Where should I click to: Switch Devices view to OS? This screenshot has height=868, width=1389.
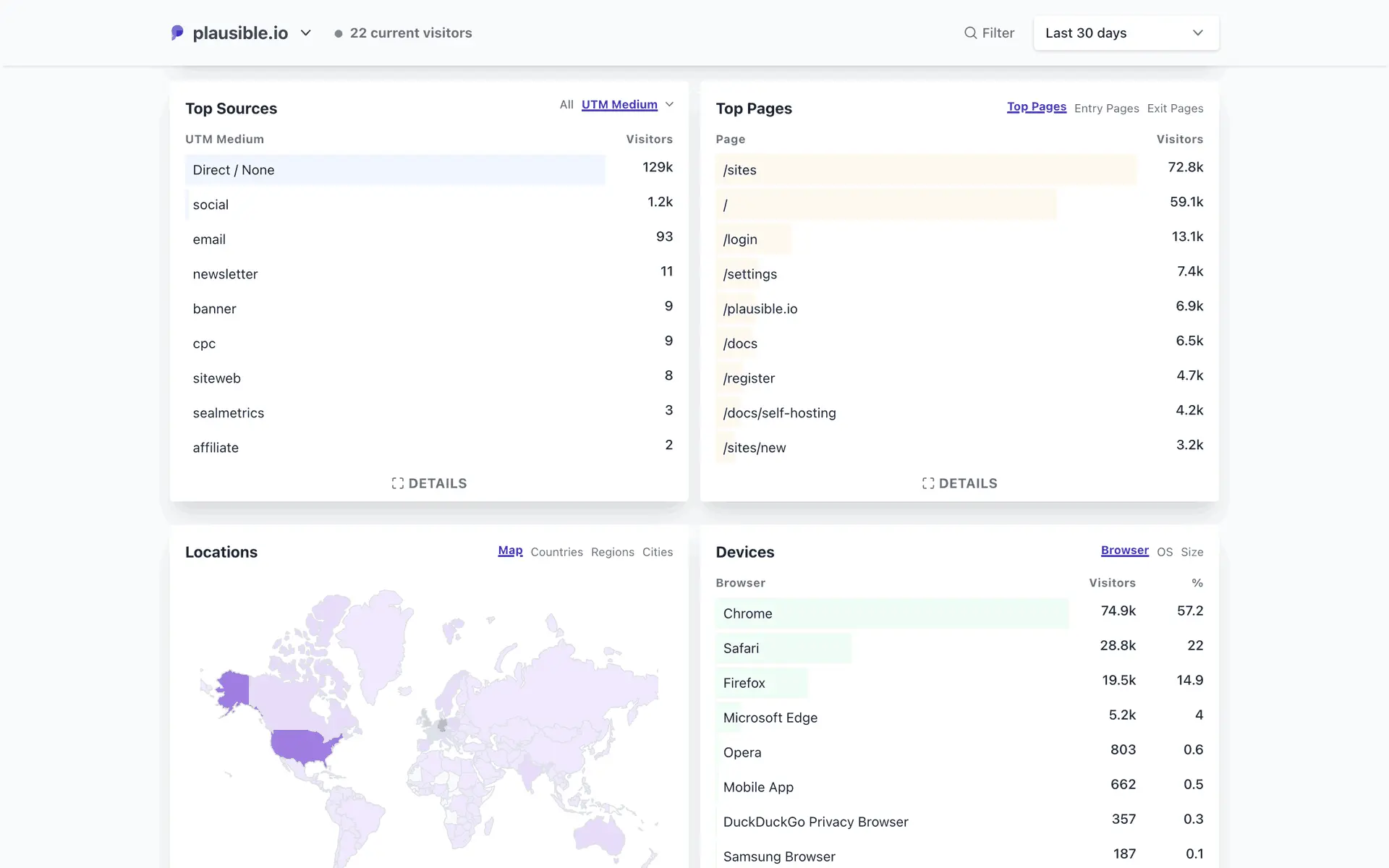(x=1164, y=552)
